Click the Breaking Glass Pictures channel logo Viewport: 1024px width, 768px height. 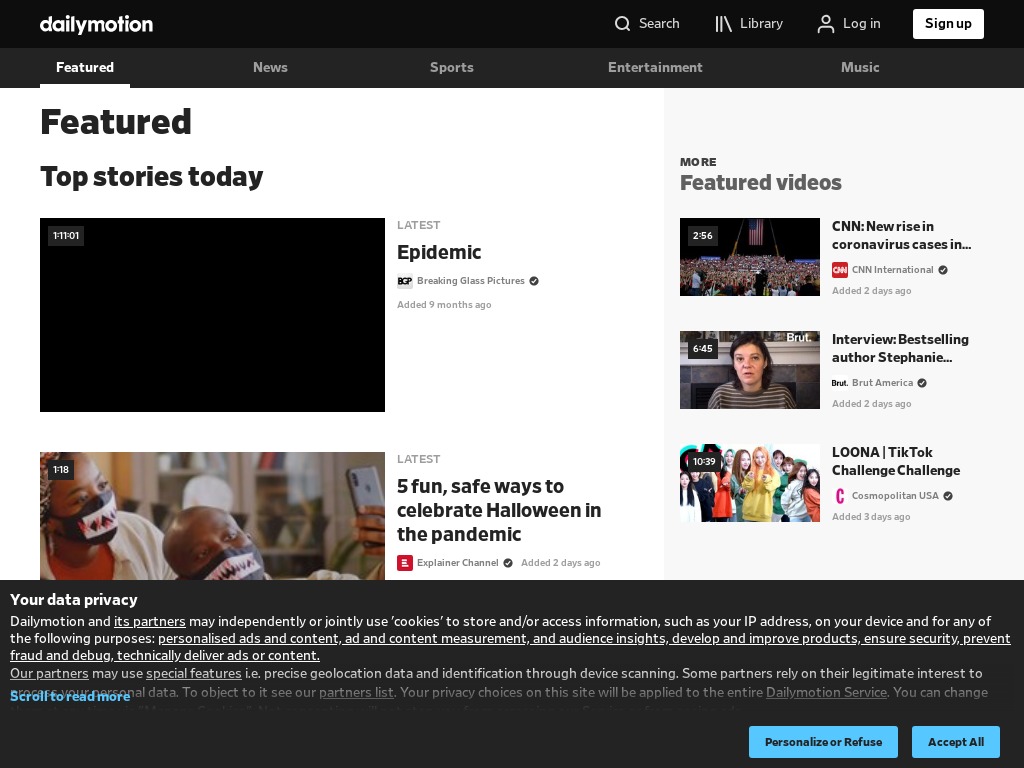tap(405, 281)
